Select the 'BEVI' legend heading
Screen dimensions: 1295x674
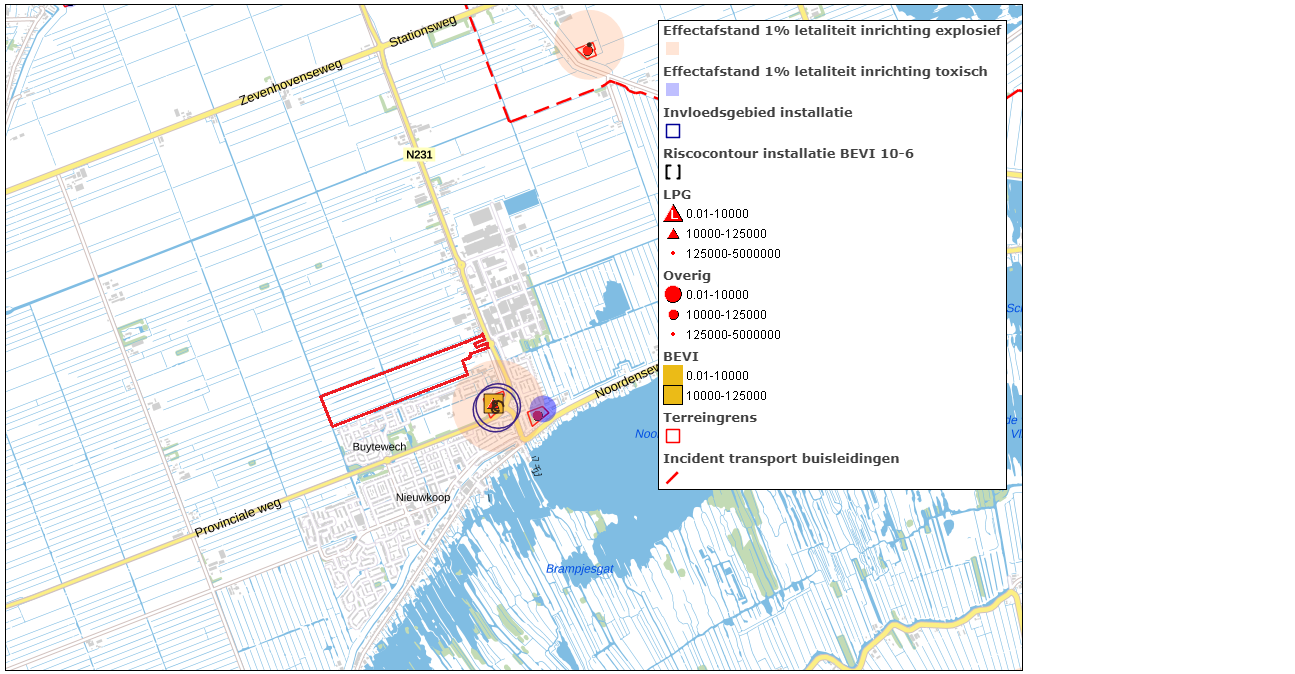click(681, 356)
